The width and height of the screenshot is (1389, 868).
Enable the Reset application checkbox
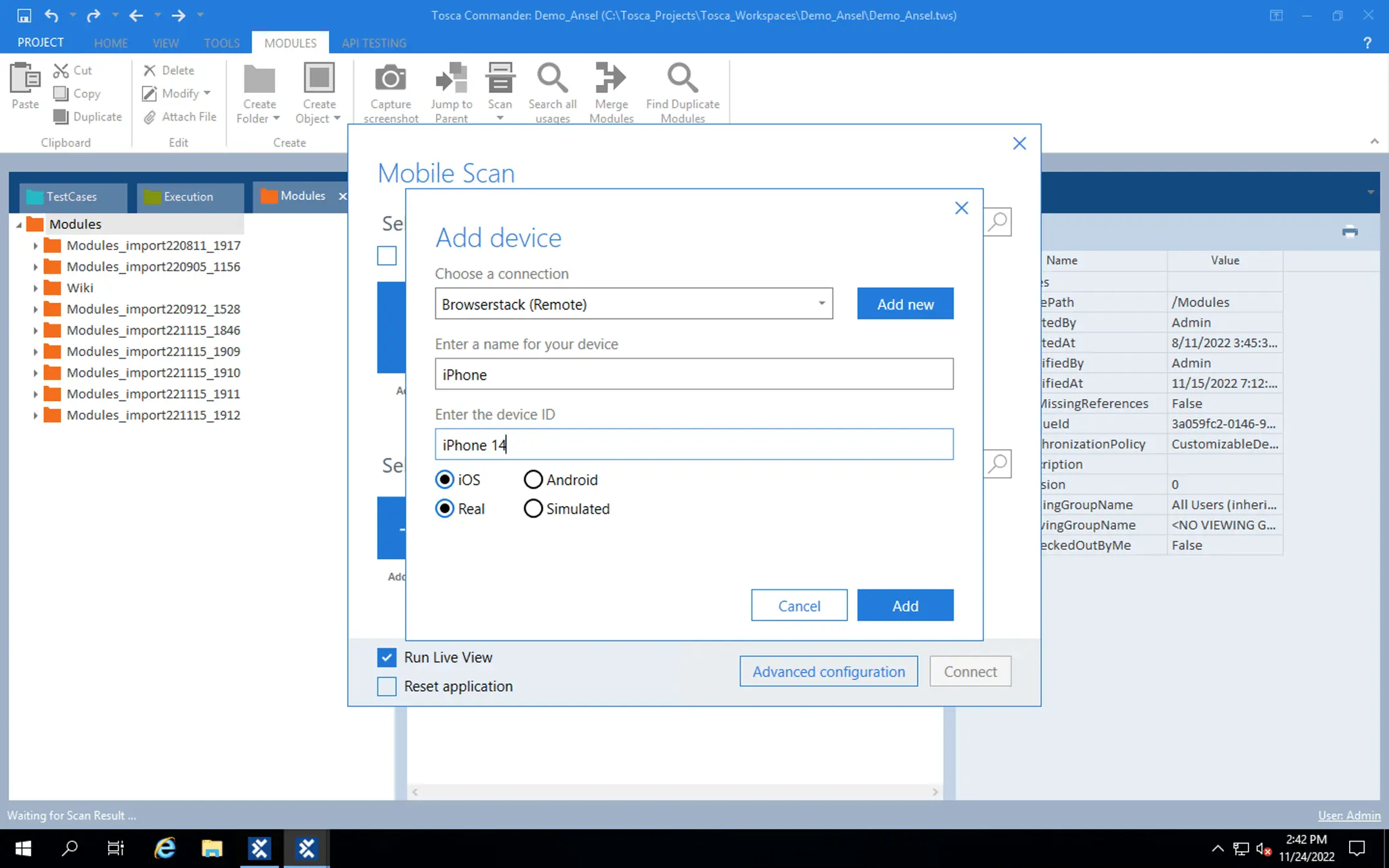[x=387, y=686]
